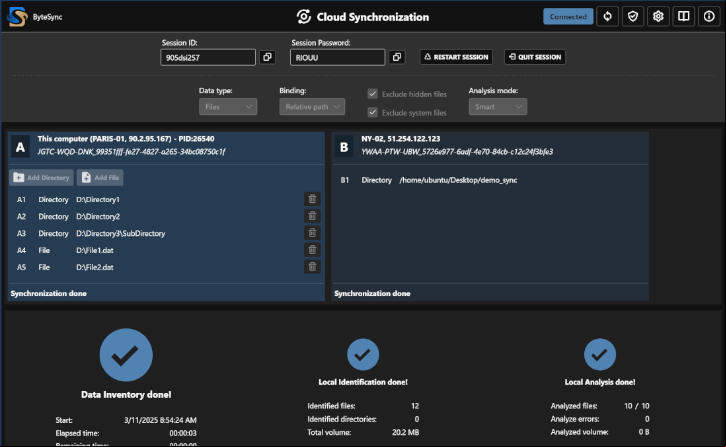Delete the A4 File1.dat entry

pos(313,250)
